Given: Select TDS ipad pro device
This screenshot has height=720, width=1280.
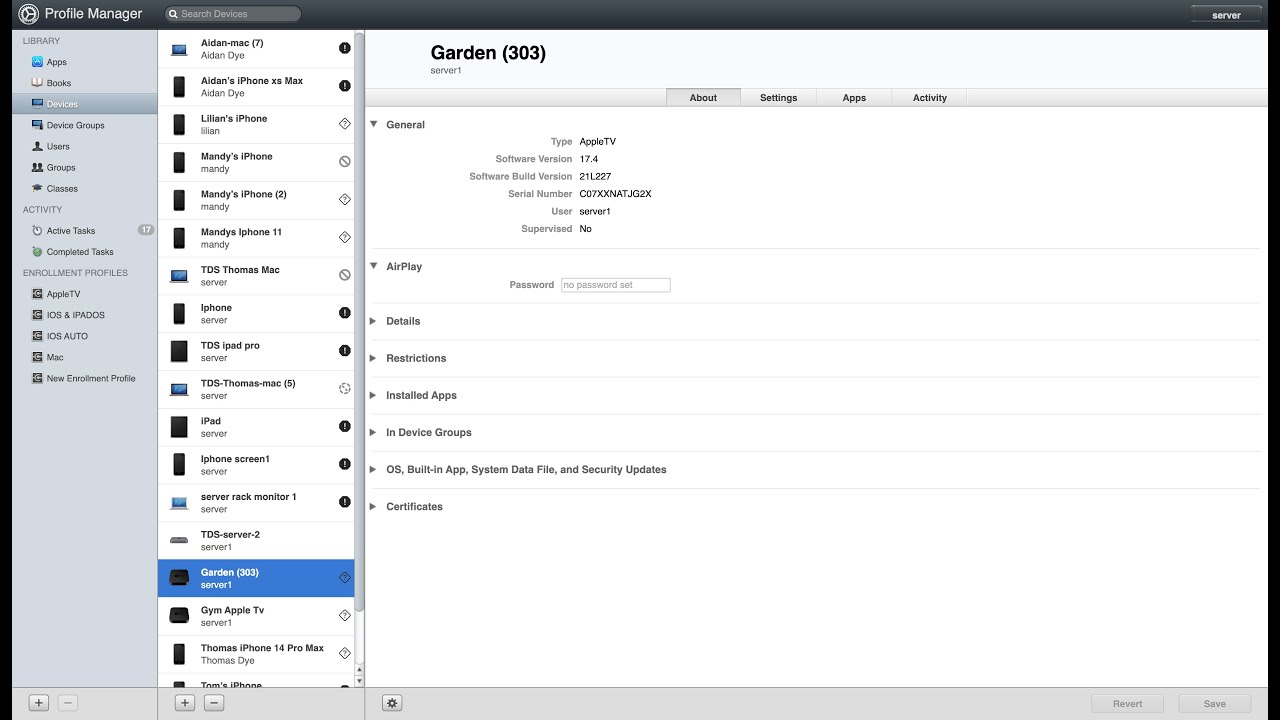Looking at the screenshot, I should coord(256,351).
